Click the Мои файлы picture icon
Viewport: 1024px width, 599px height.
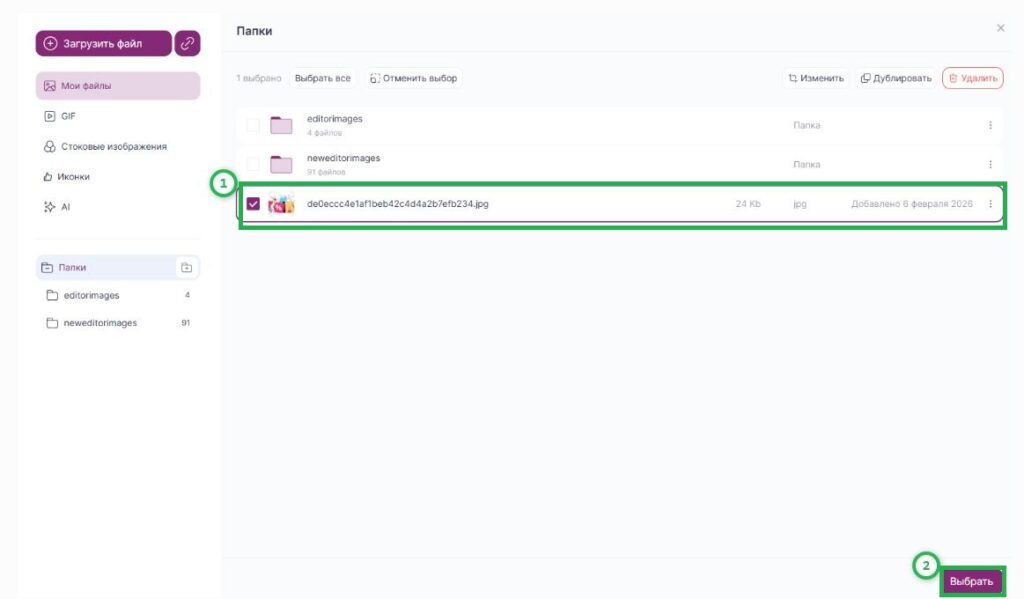tap(50, 86)
